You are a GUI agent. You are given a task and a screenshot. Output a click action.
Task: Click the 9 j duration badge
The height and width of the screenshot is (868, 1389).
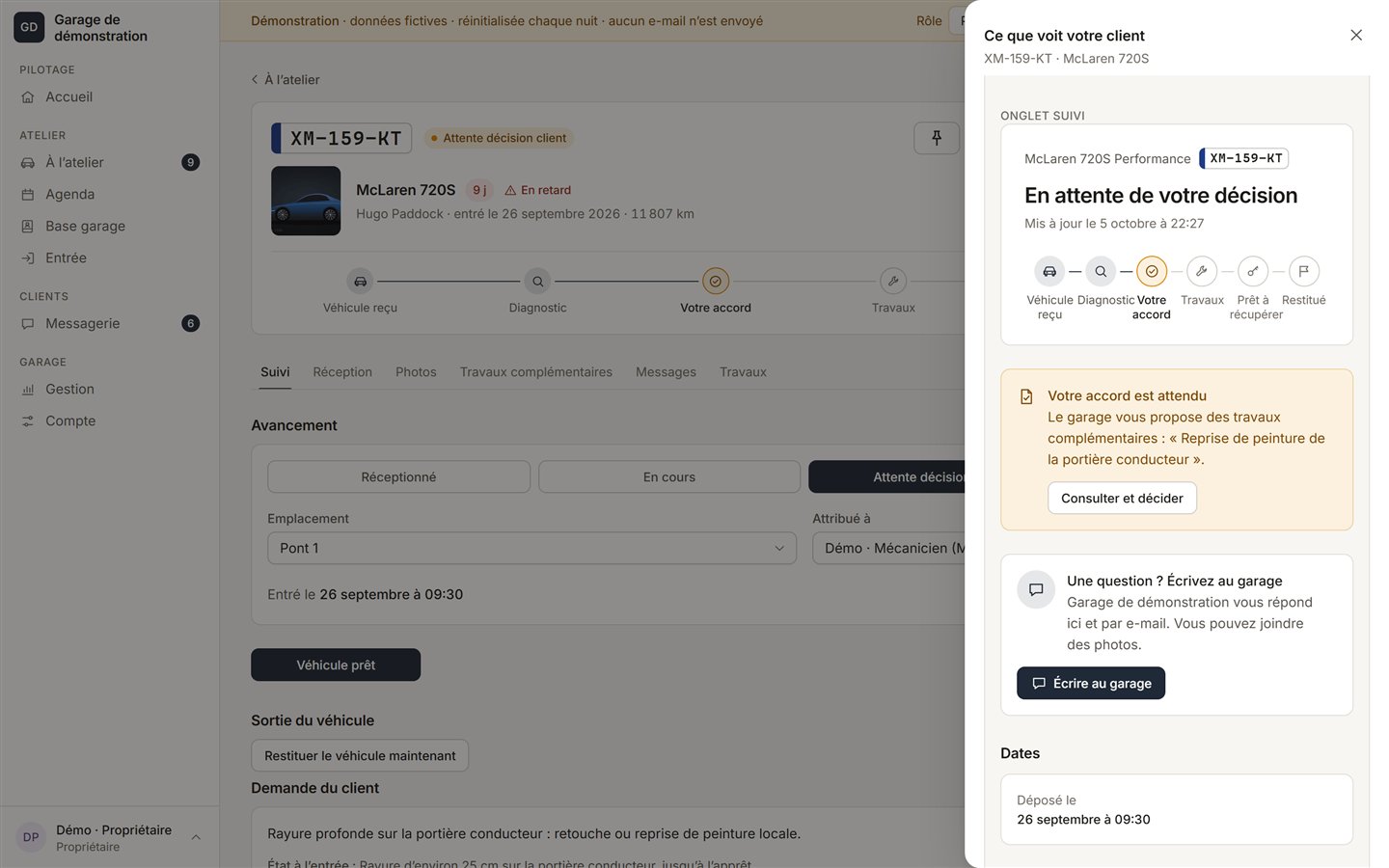479,190
